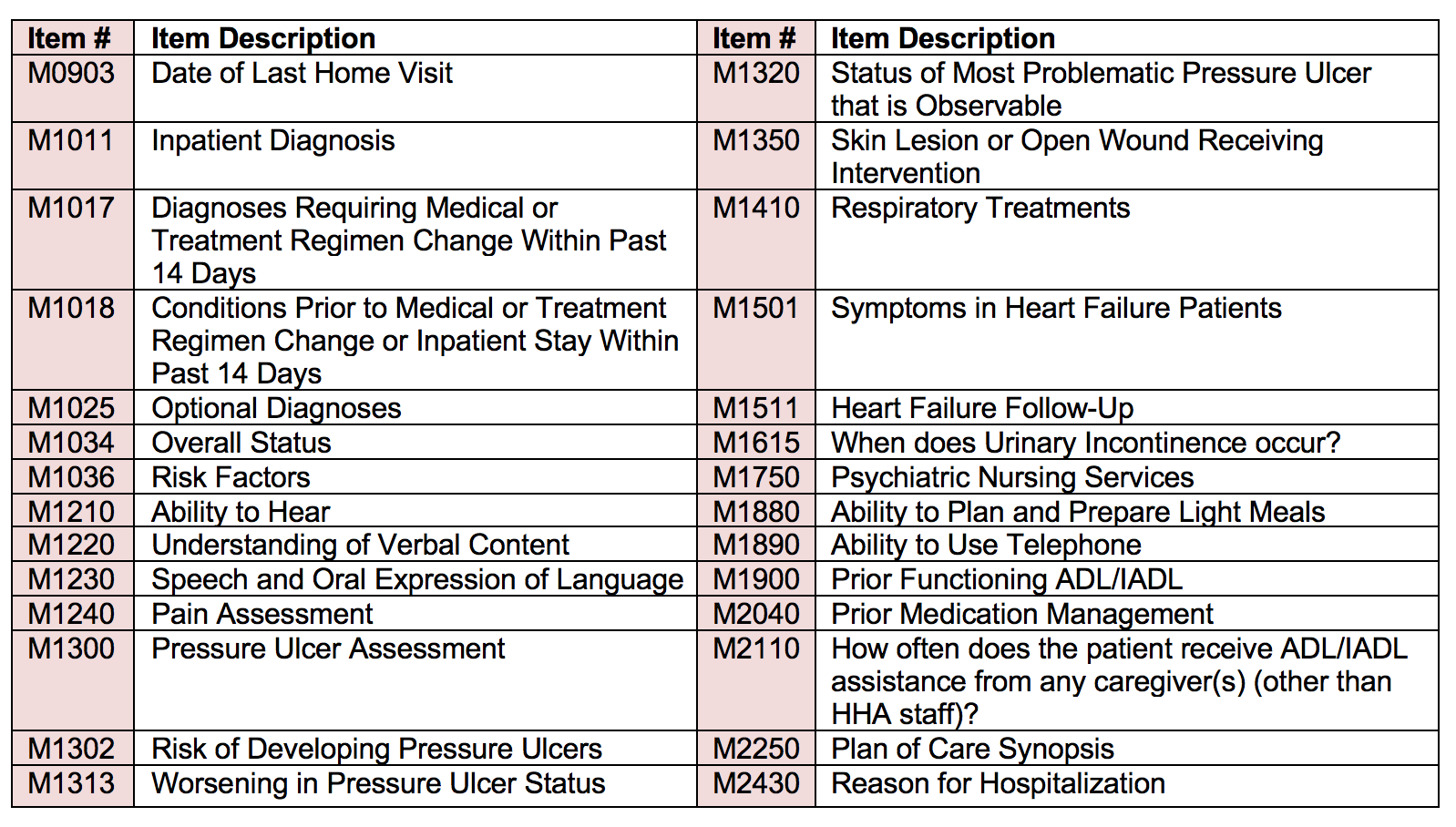This screenshot has height=827, width=1456.
Task: Select the 'Respiratory Treatments' description
Action: click(980, 208)
